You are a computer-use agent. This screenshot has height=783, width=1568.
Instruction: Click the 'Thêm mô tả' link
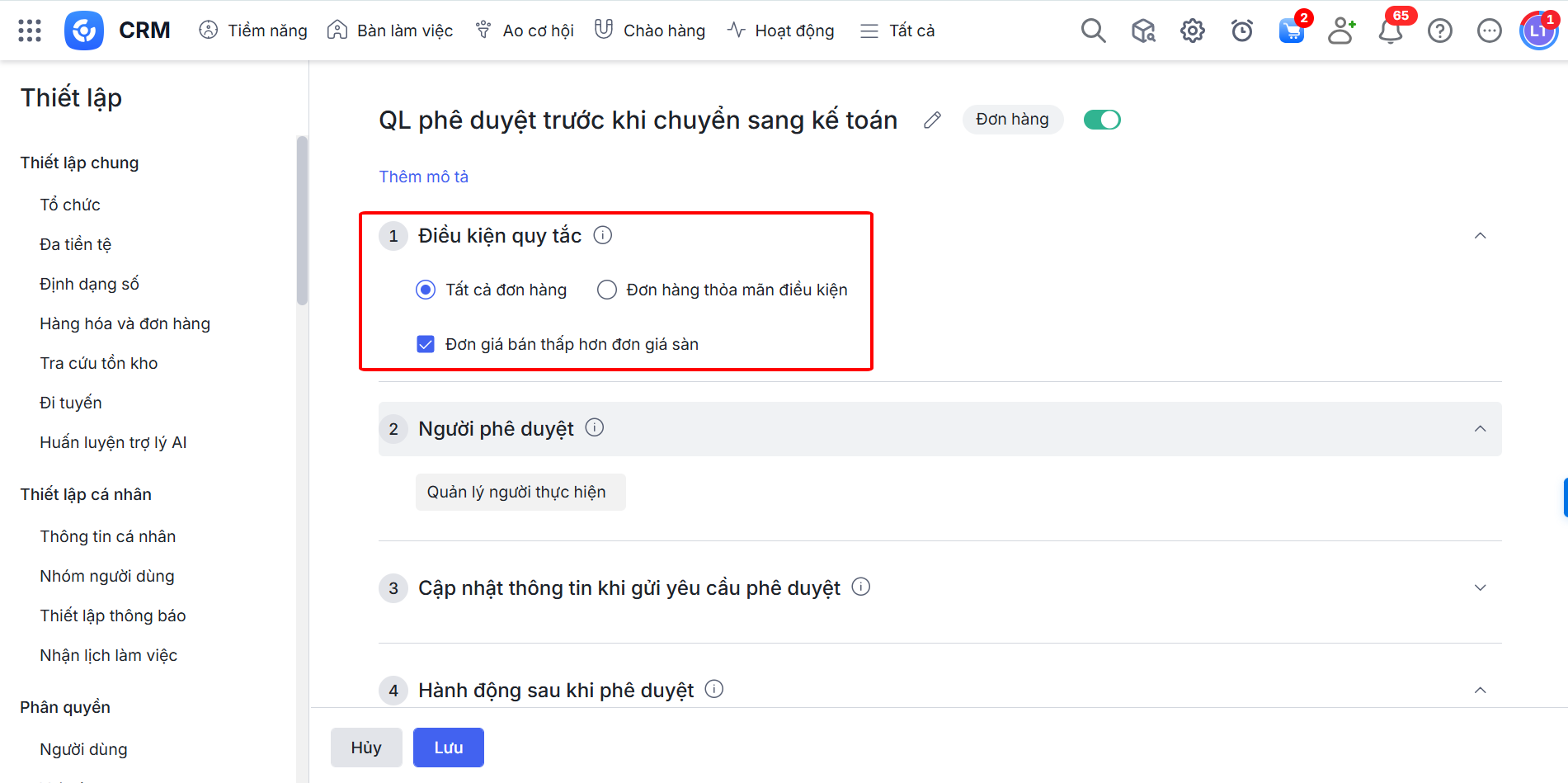pos(423,177)
